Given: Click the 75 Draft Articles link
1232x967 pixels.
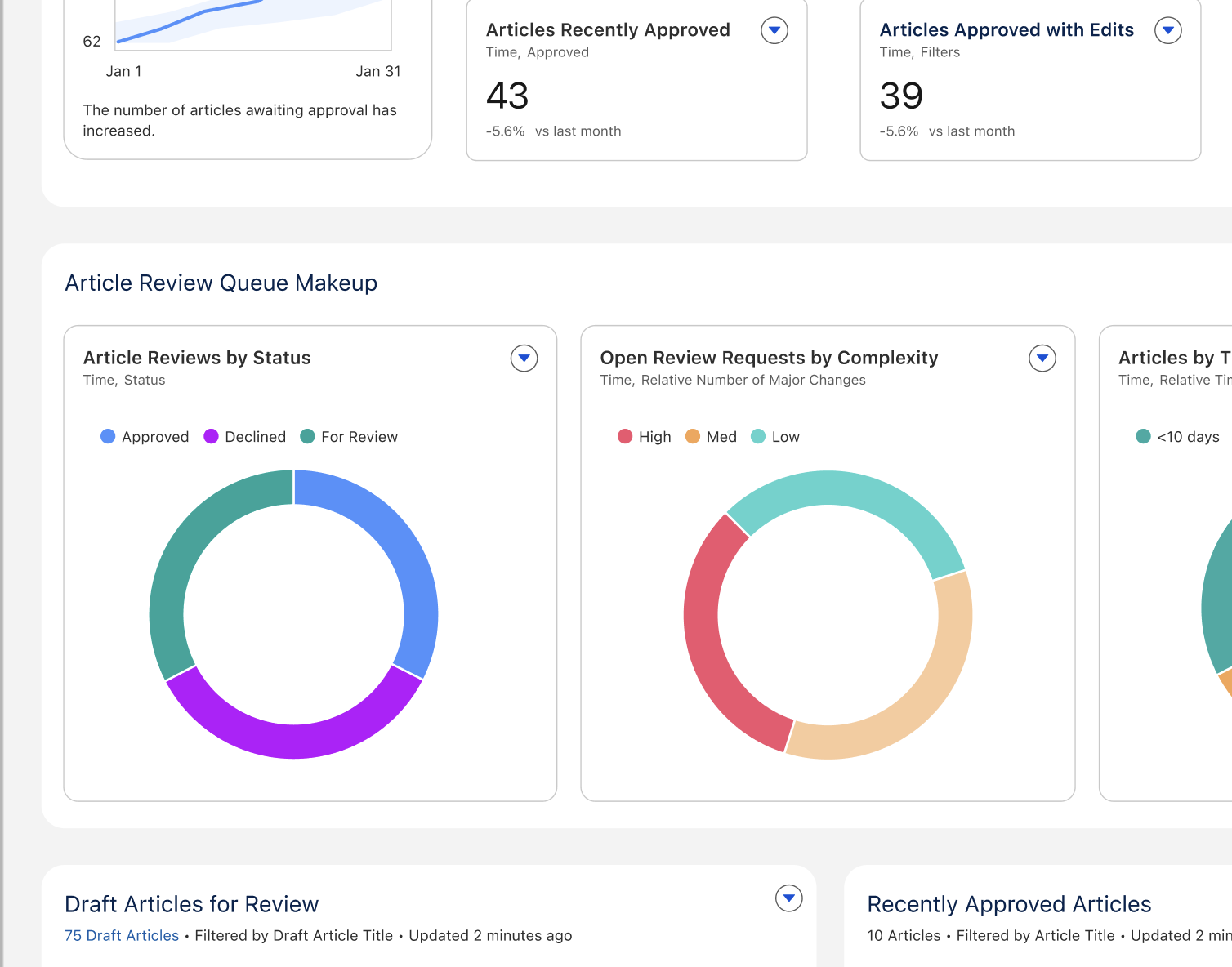Looking at the screenshot, I should pyautogui.click(x=122, y=935).
